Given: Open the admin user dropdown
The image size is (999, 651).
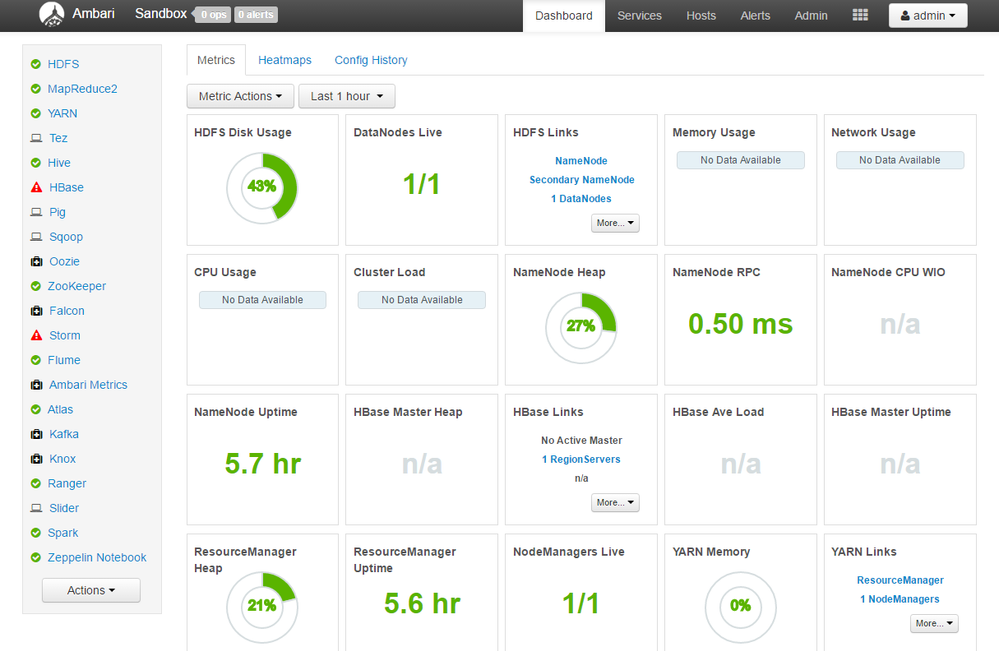Looking at the screenshot, I should tap(928, 15).
